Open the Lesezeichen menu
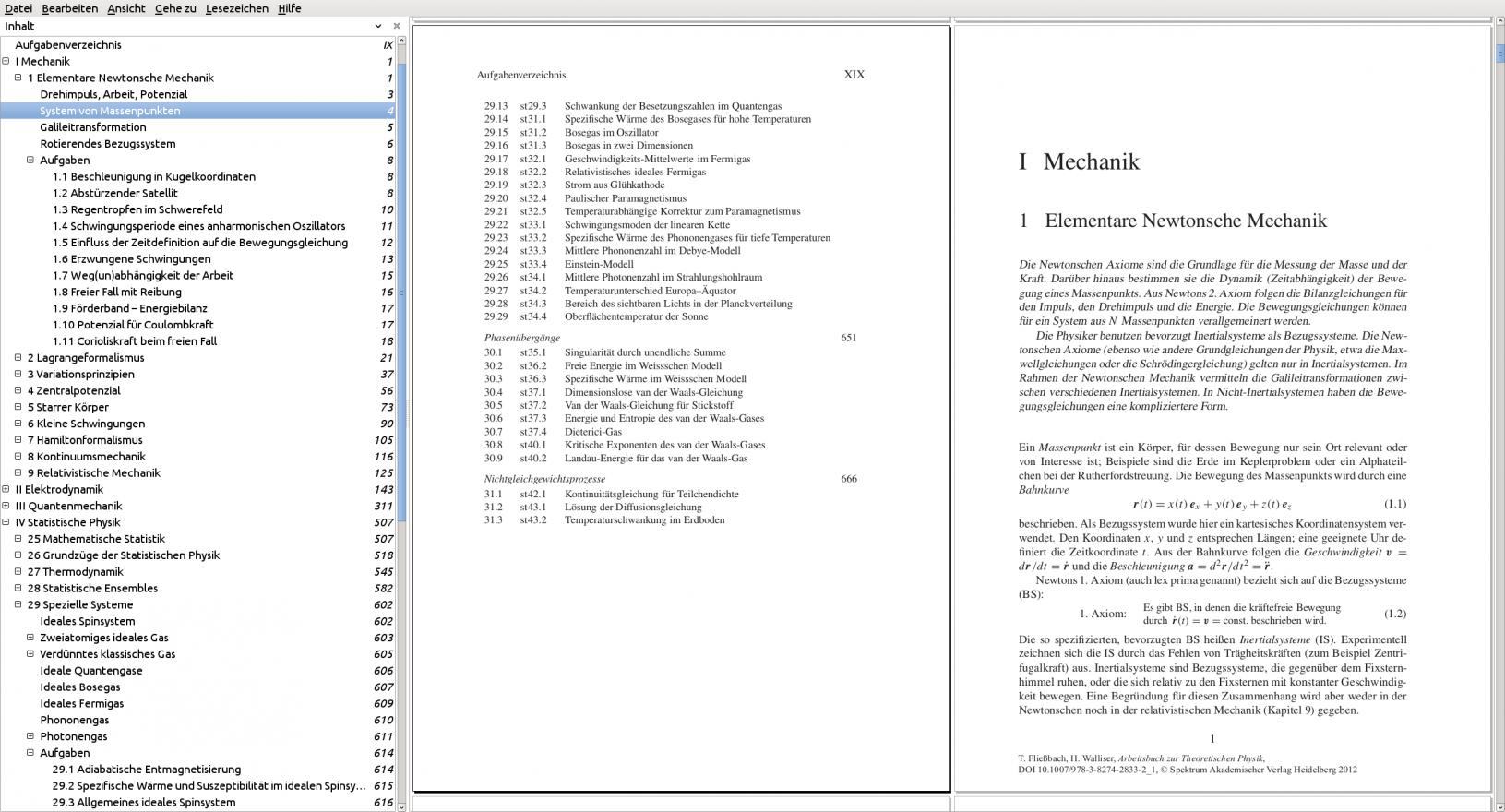The height and width of the screenshot is (812, 1505). point(237,8)
